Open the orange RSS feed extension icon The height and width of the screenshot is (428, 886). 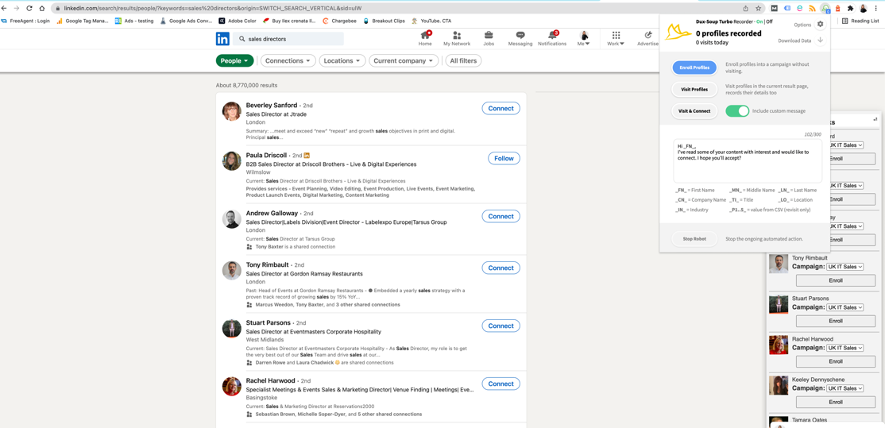point(812,8)
